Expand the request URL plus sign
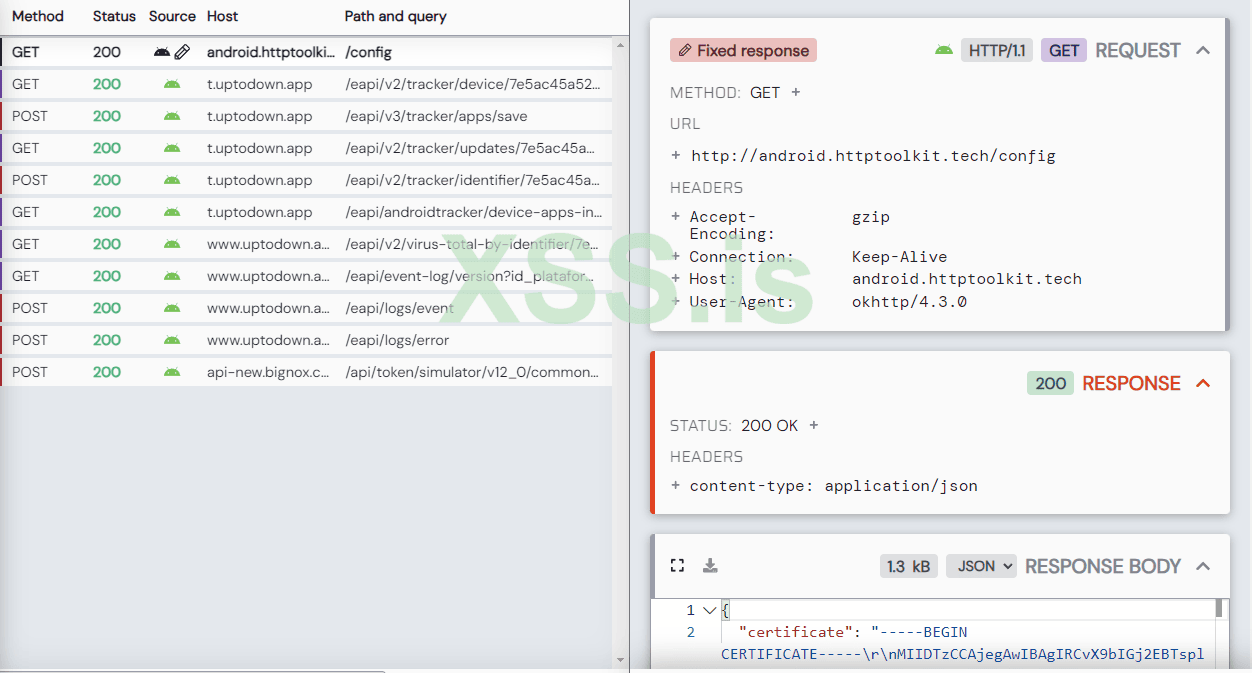This screenshot has height=673, width=1252. [x=676, y=156]
